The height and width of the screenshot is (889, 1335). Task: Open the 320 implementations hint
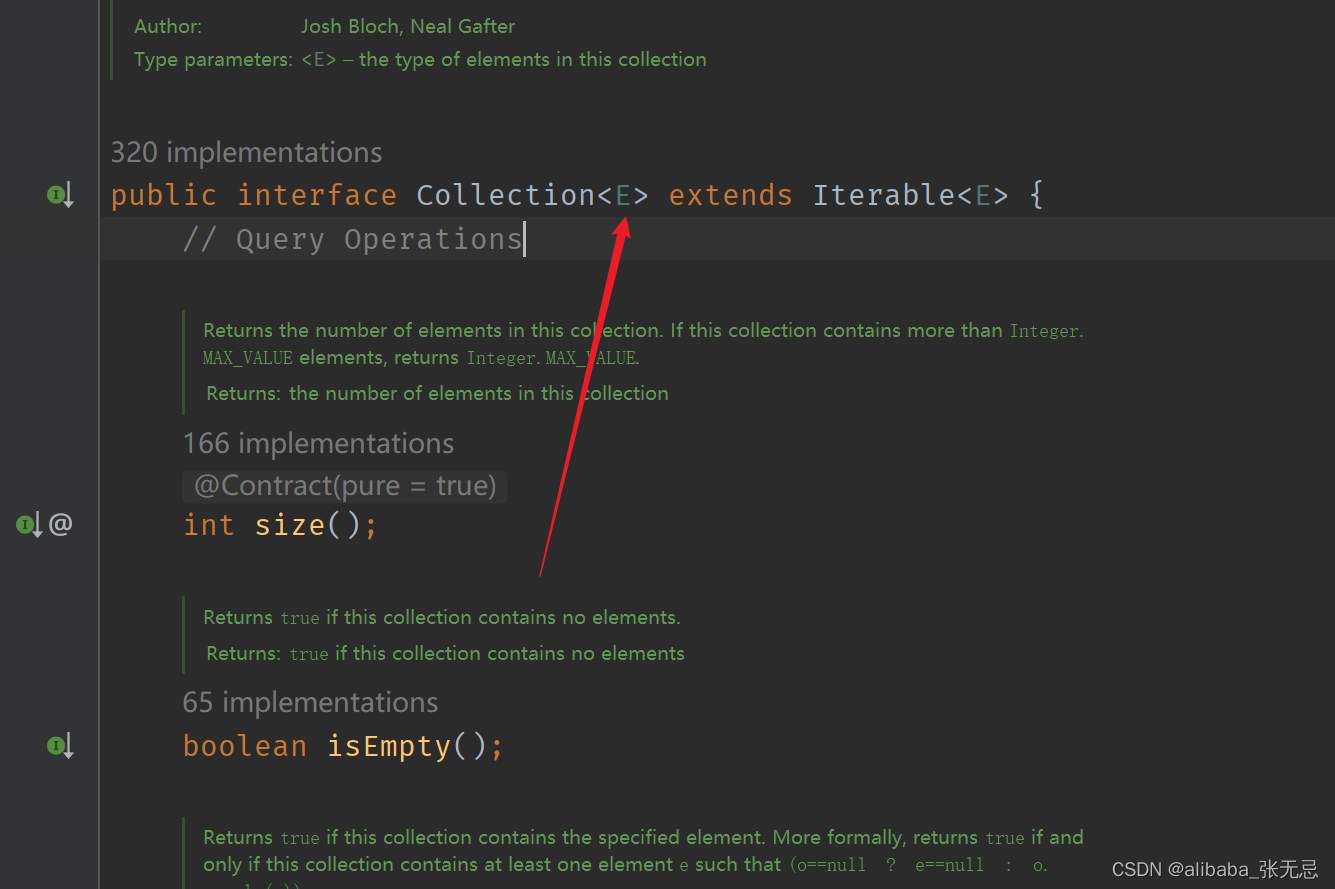[246, 152]
